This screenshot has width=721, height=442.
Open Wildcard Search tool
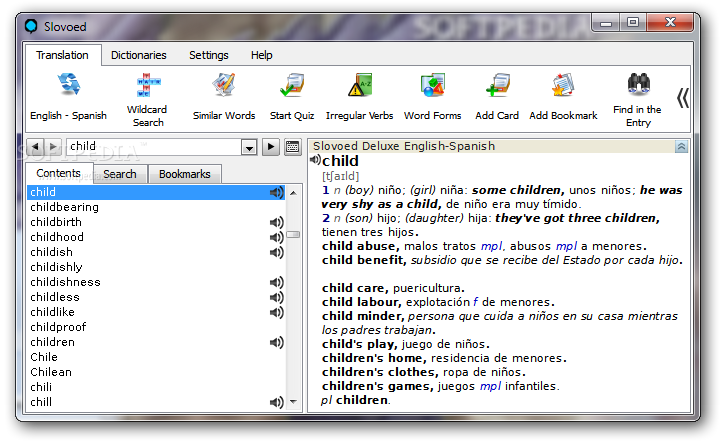(x=148, y=99)
